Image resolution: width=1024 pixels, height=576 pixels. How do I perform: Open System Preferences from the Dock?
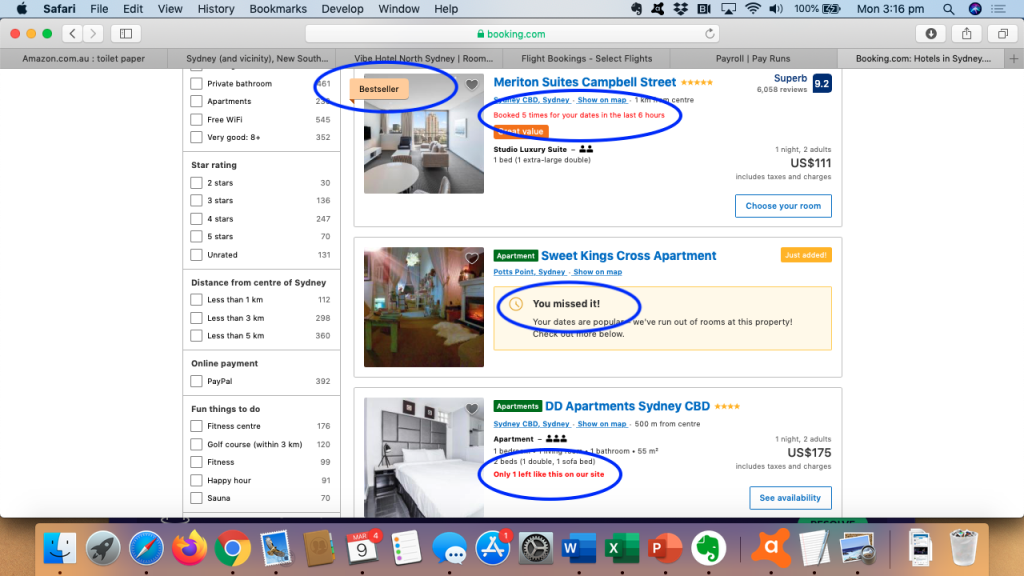[x=536, y=547]
